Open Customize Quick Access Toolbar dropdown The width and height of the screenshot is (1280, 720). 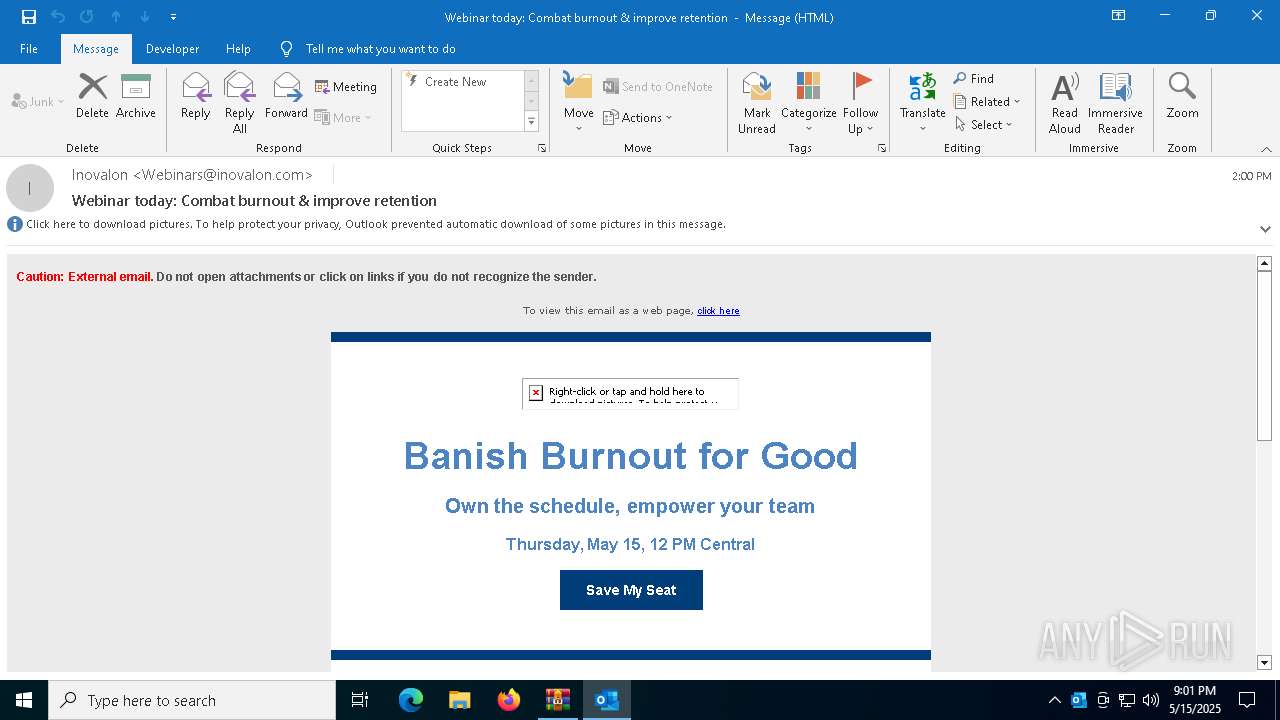(173, 17)
